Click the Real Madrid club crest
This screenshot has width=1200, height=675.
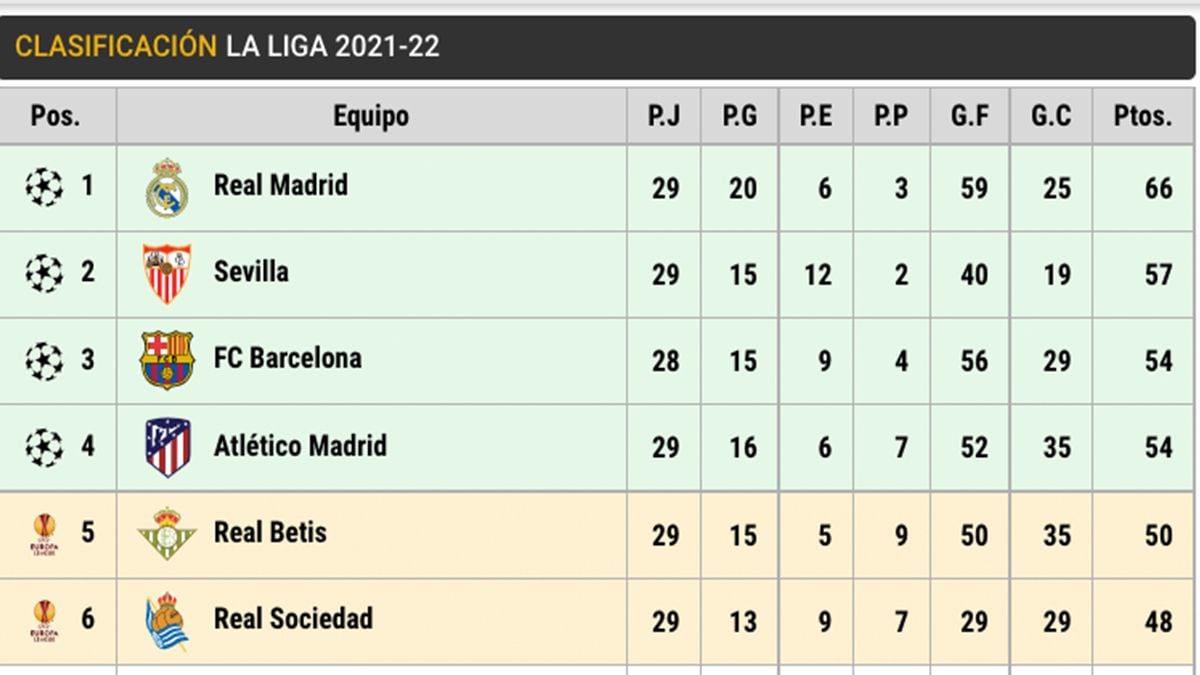click(166, 187)
